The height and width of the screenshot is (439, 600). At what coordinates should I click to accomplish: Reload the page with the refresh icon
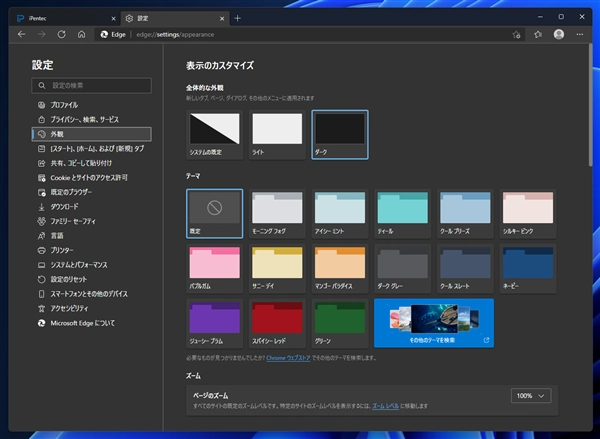click(x=61, y=34)
